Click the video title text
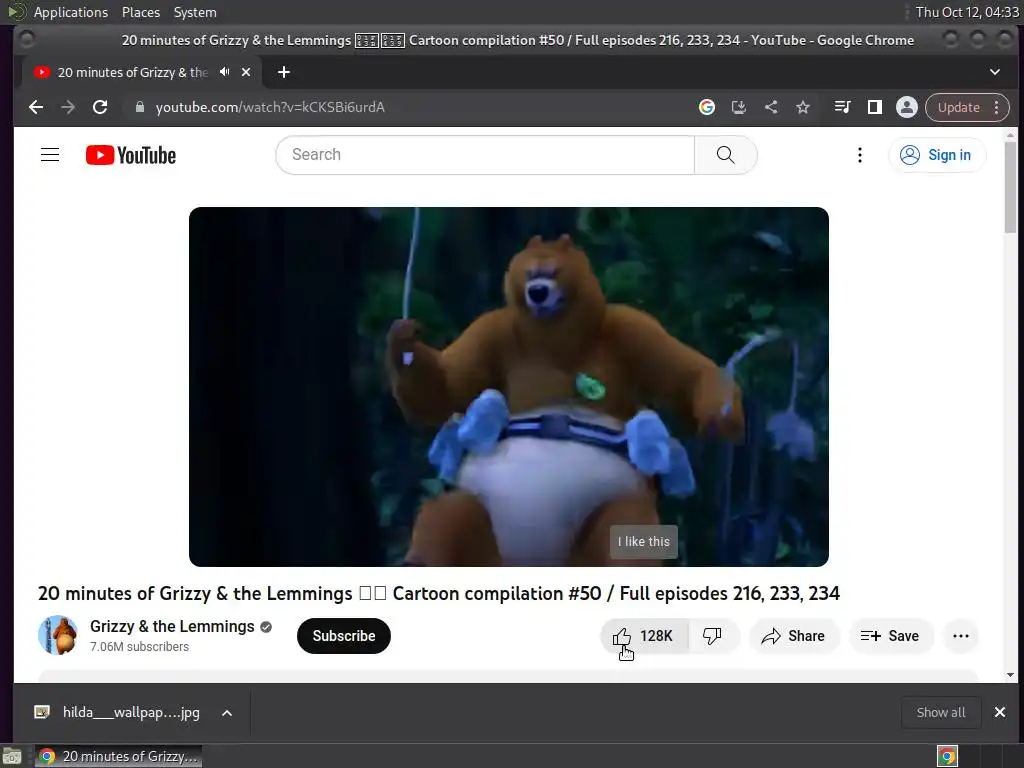This screenshot has height=768, width=1024. pyautogui.click(x=439, y=593)
